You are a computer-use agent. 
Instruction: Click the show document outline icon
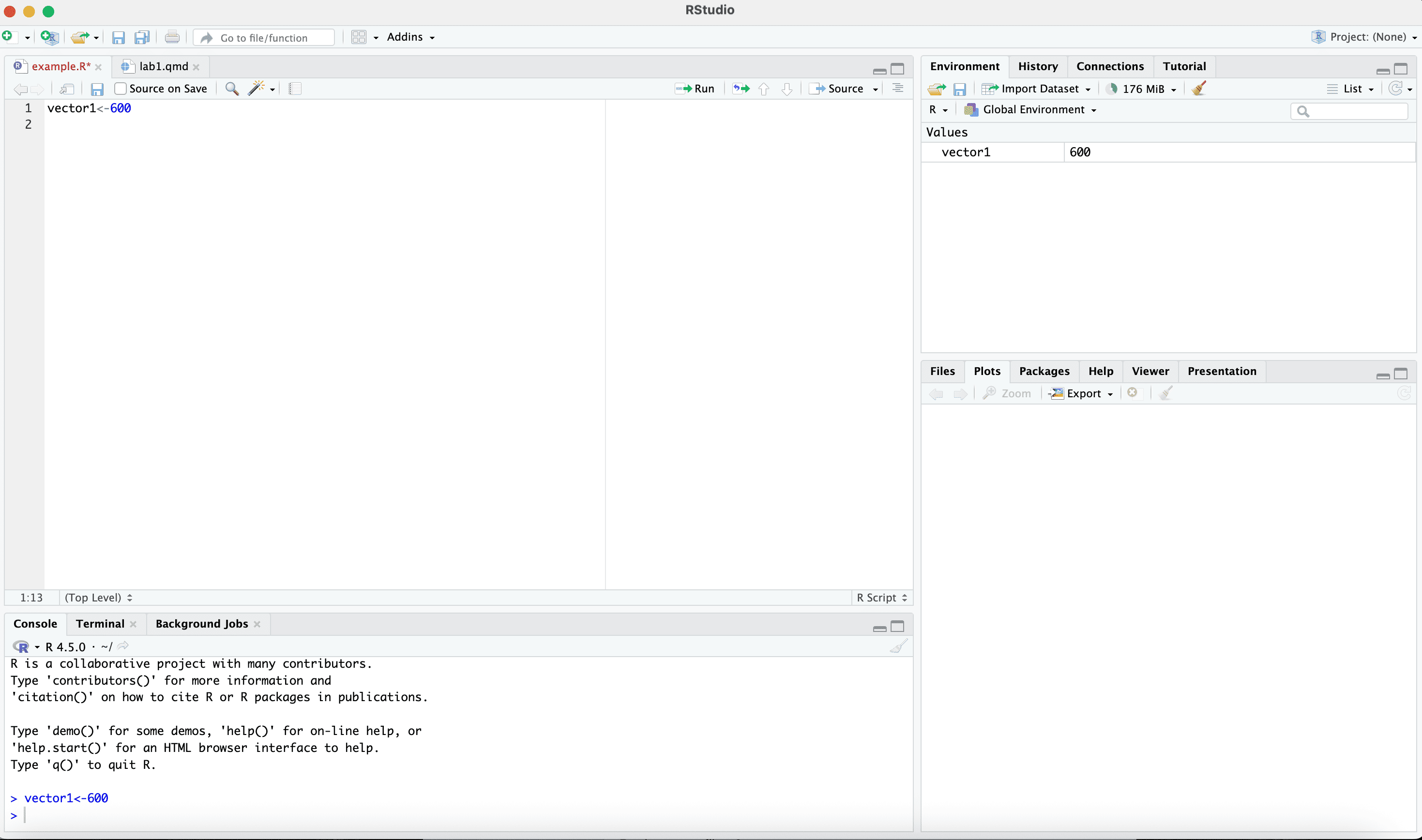[x=898, y=88]
